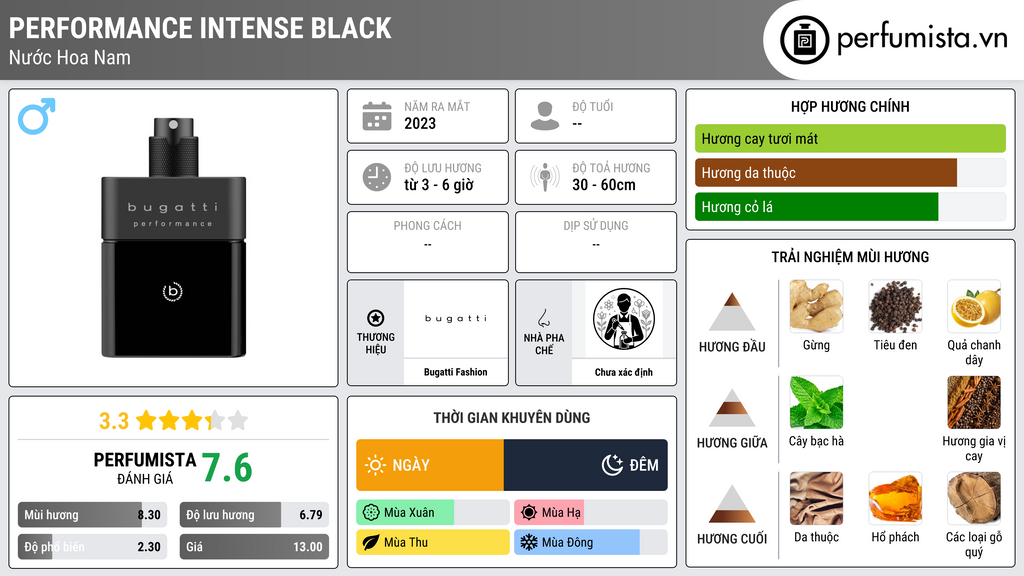This screenshot has height=576, width=1024.
Task: Open the Bugatti Fashion brand link
Action: (x=455, y=372)
